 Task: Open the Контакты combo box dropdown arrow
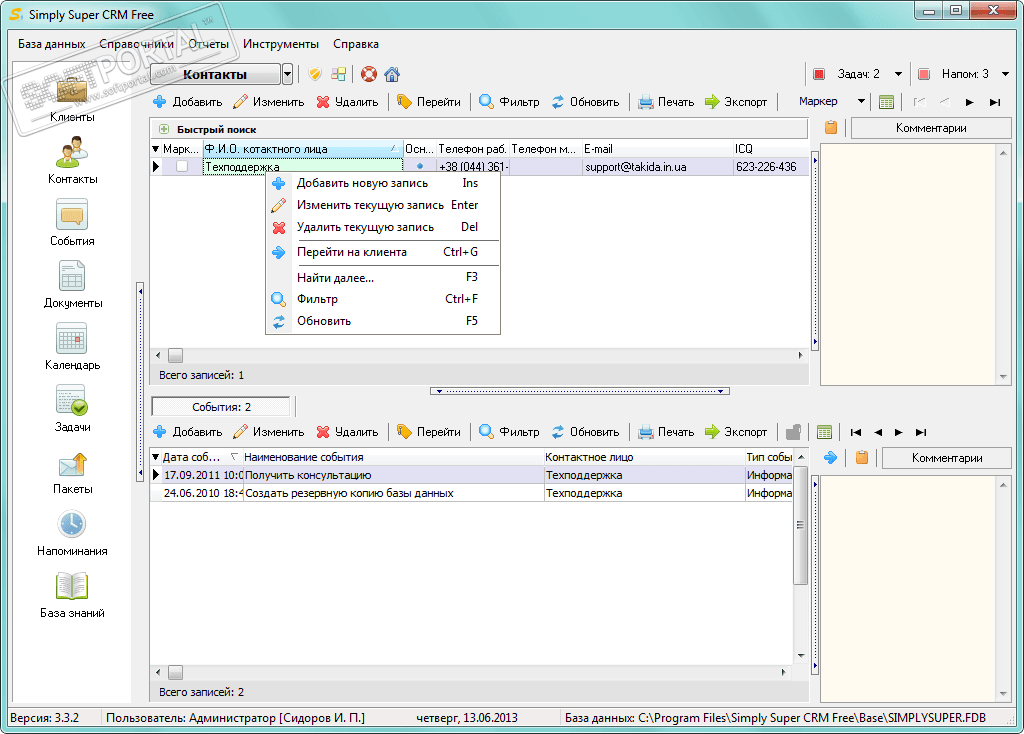(287, 74)
